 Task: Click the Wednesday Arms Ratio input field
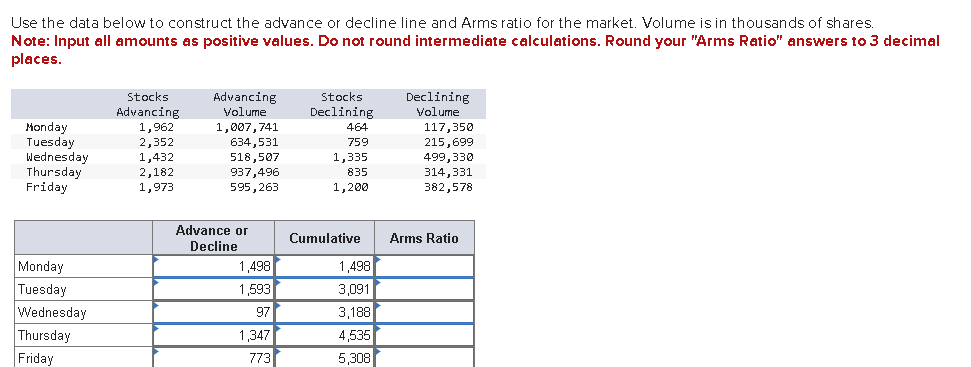(425, 312)
